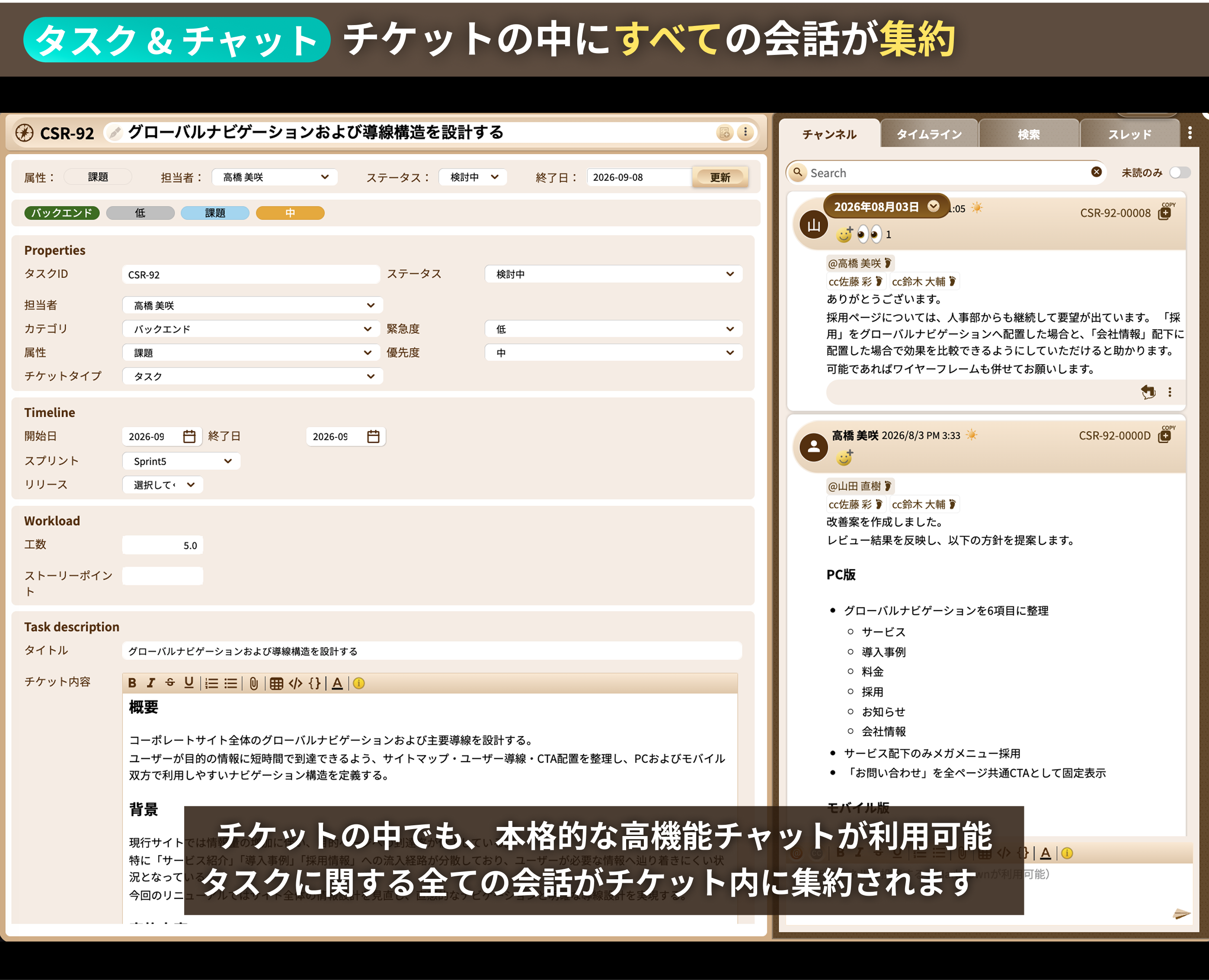
Task: Click the compass icon beside CSR-92
Action: tap(24, 133)
